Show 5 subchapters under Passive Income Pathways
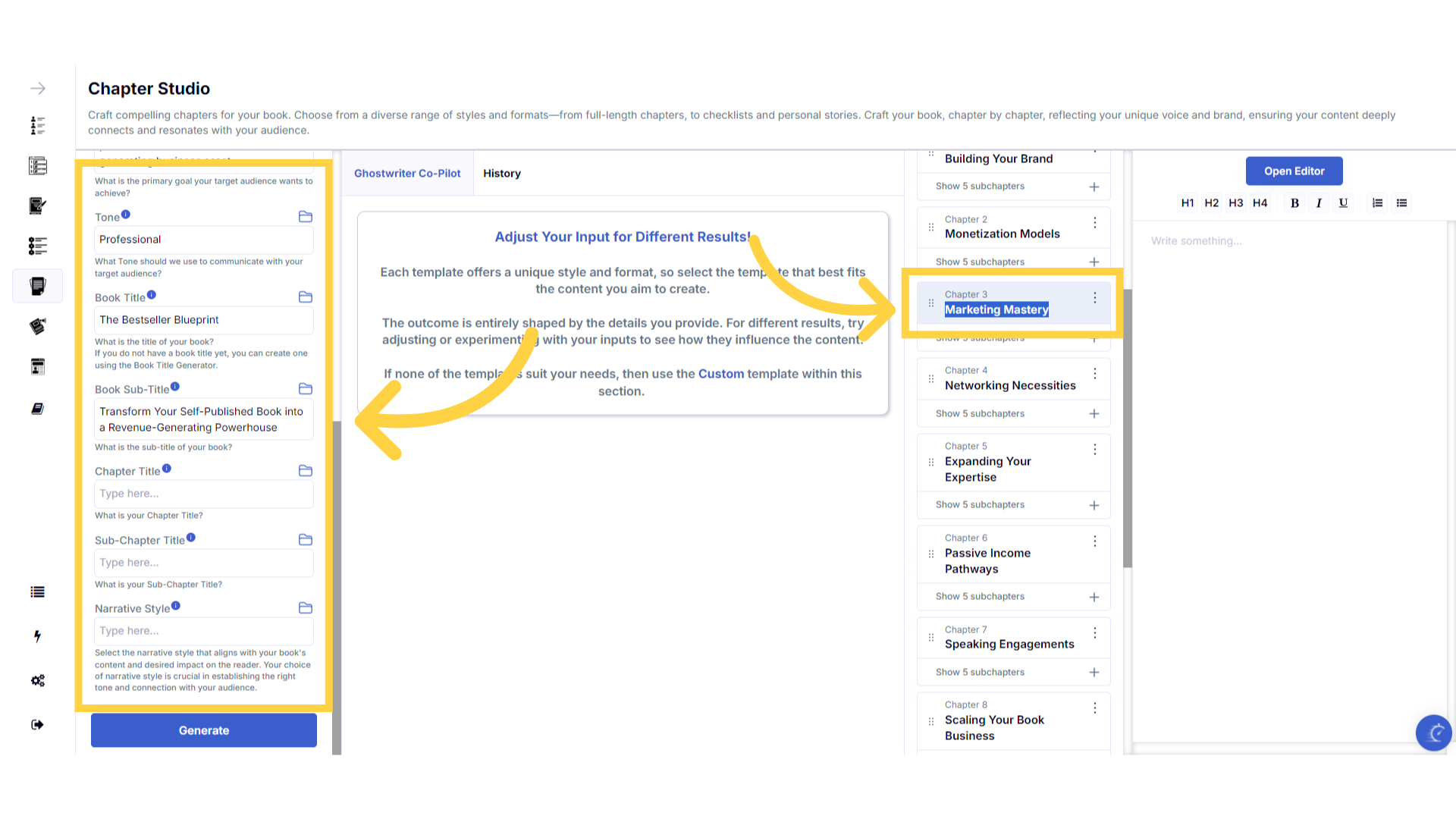Viewport: 1456px width, 819px height. click(980, 597)
